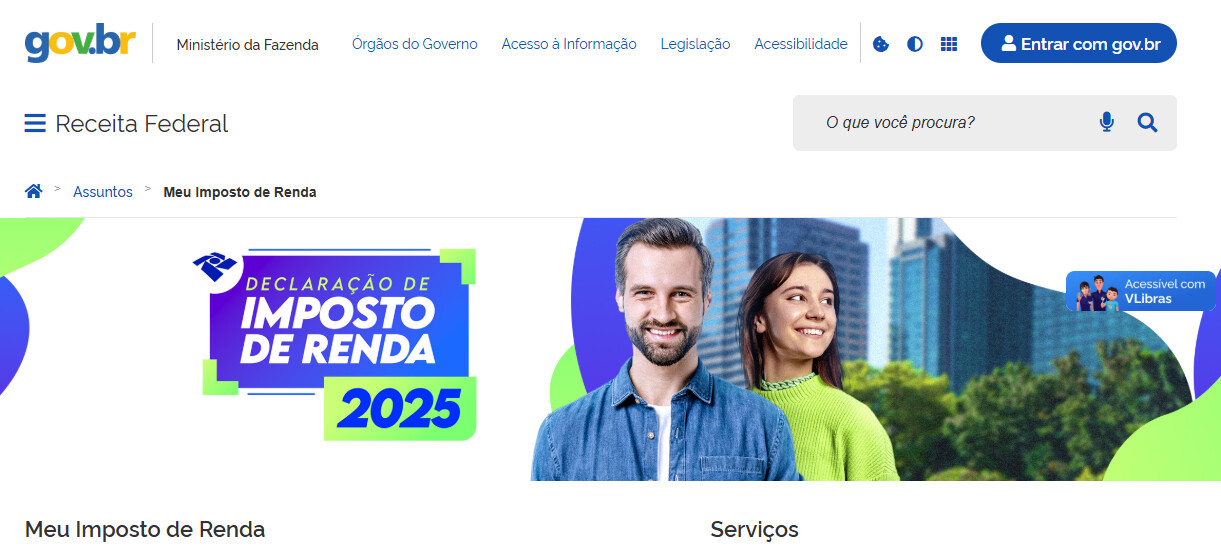Open the VLibras accessibility widget
1221x560 pixels.
1141,291
